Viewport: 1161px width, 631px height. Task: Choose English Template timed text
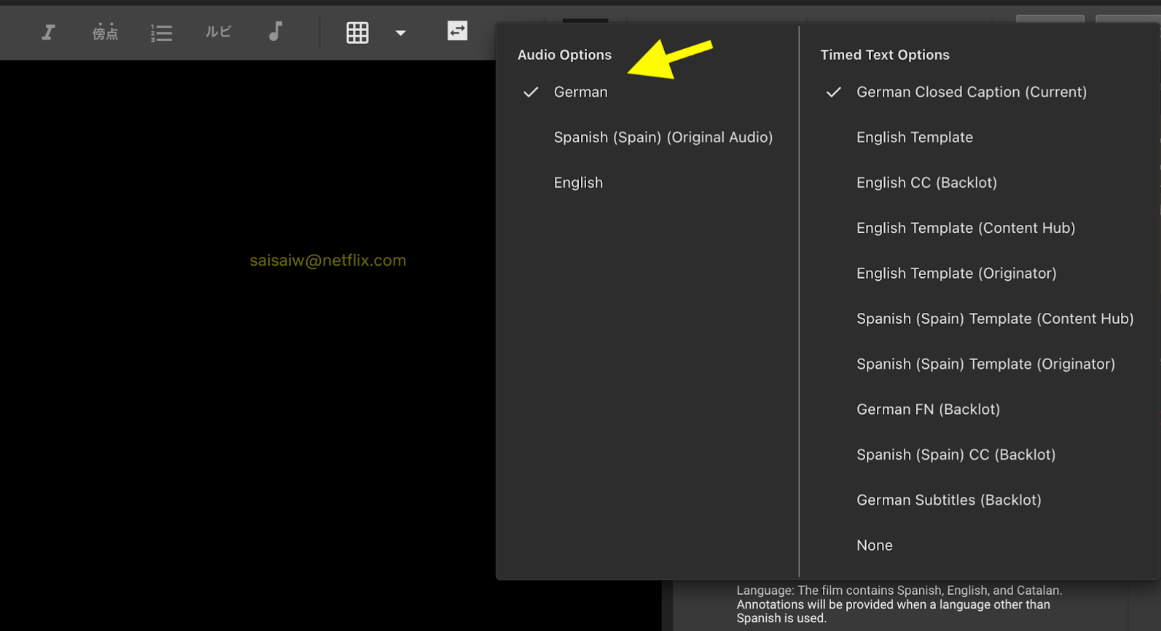click(x=914, y=137)
